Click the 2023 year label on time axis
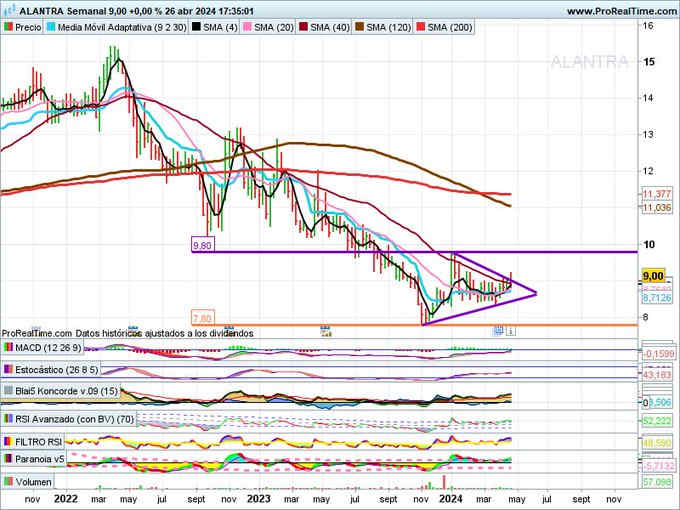Image resolution: width=680 pixels, height=510 pixels. click(x=258, y=499)
